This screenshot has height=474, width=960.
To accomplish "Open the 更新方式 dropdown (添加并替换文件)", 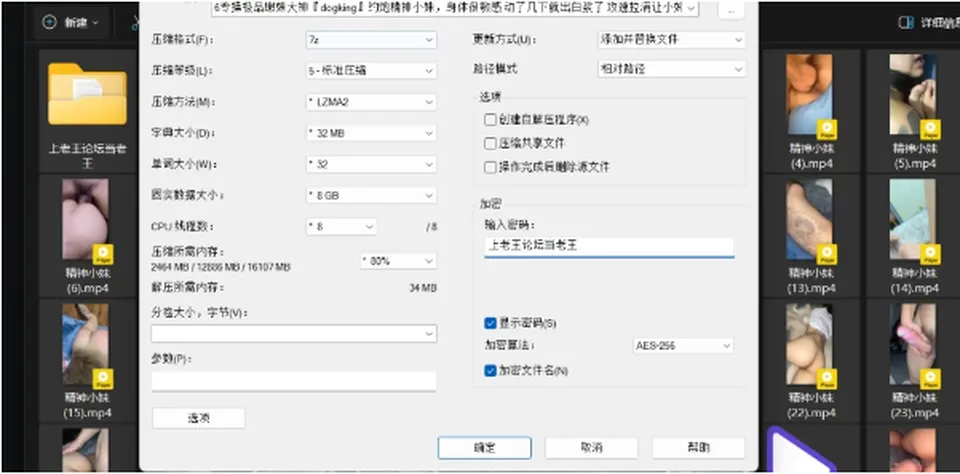I will tap(671, 40).
